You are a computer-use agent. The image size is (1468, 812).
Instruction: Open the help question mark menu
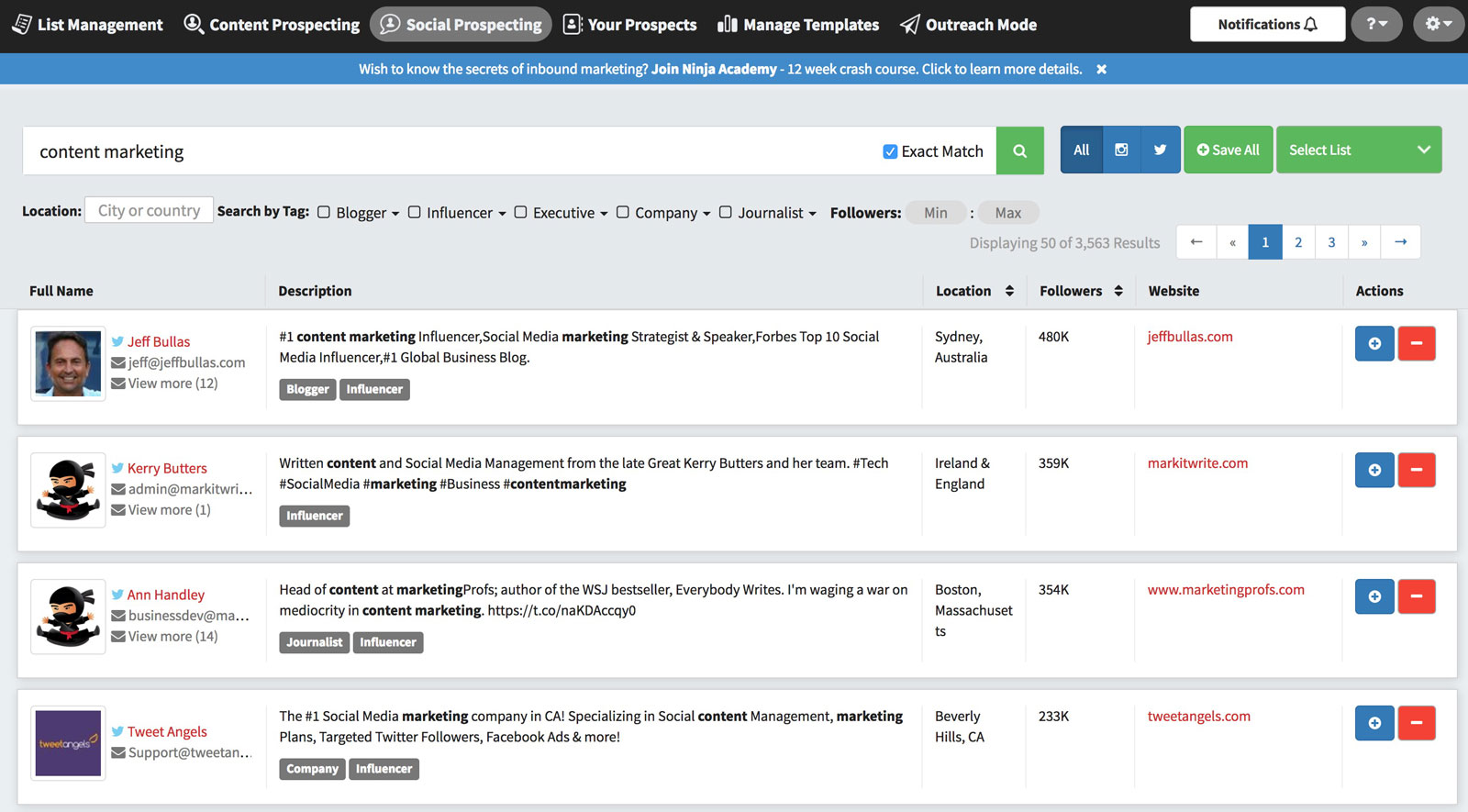[1376, 25]
